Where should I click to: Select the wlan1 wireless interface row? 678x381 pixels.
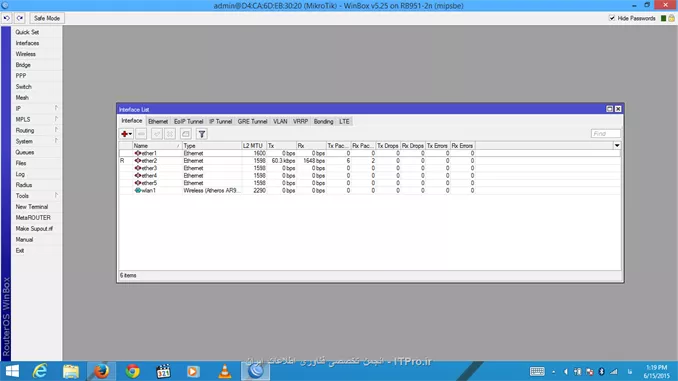coord(370,190)
